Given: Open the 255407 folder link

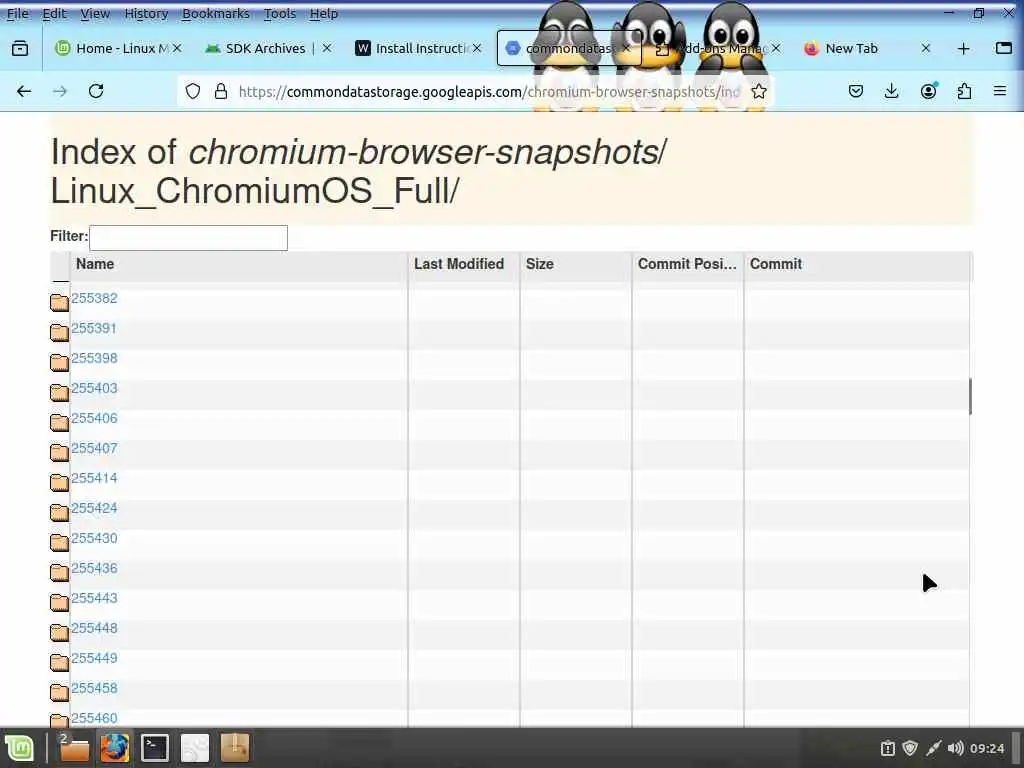Looking at the screenshot, I should coord(94,449).
